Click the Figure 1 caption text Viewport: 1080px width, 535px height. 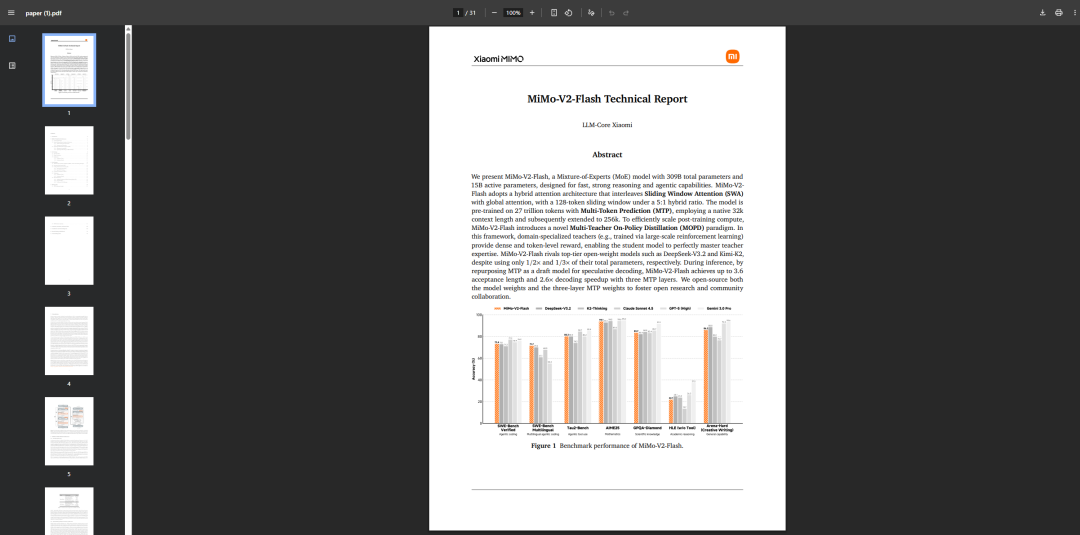coord(607,446)
